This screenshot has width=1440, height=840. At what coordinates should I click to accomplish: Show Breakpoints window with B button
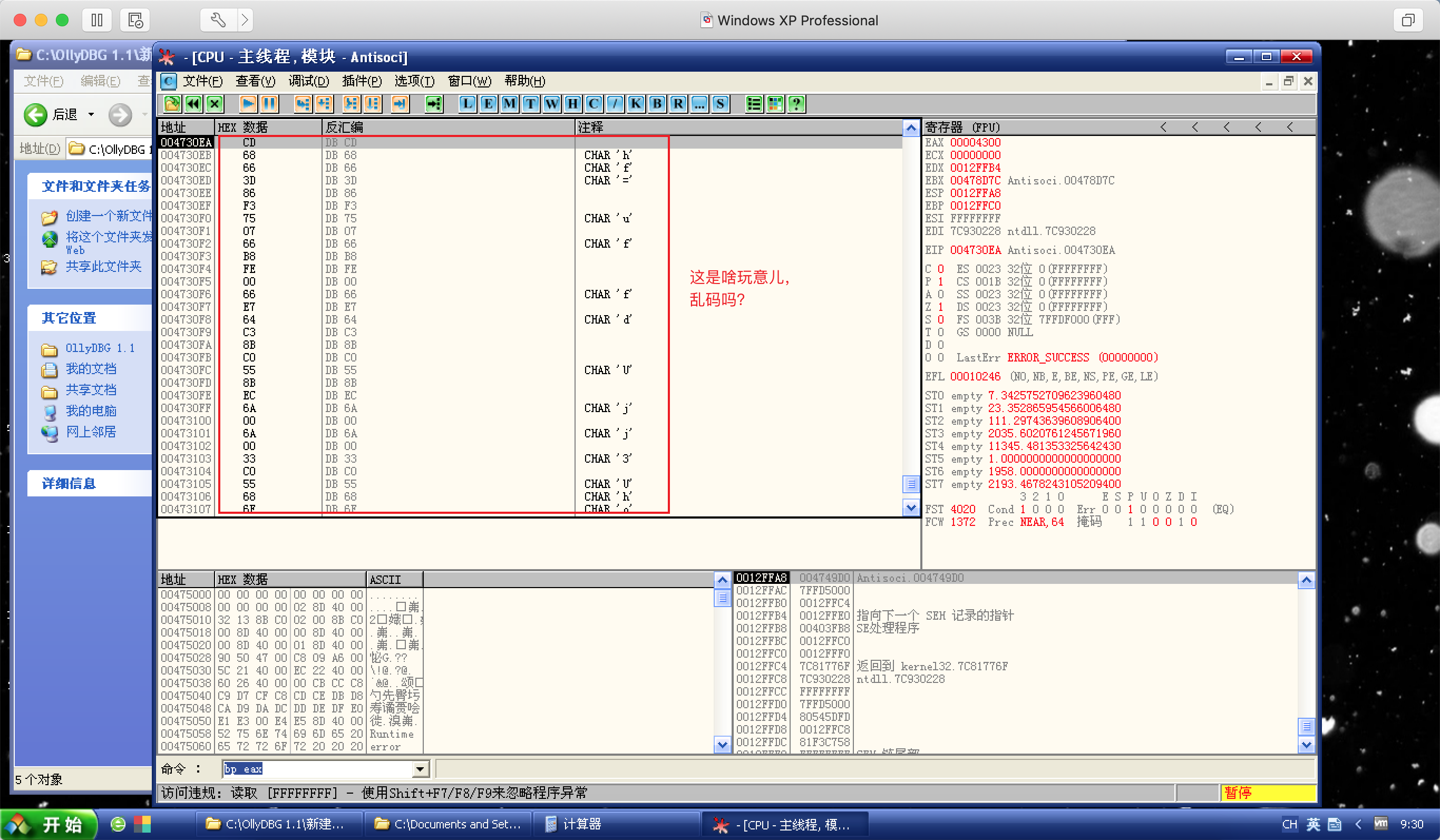click(657, 103)
